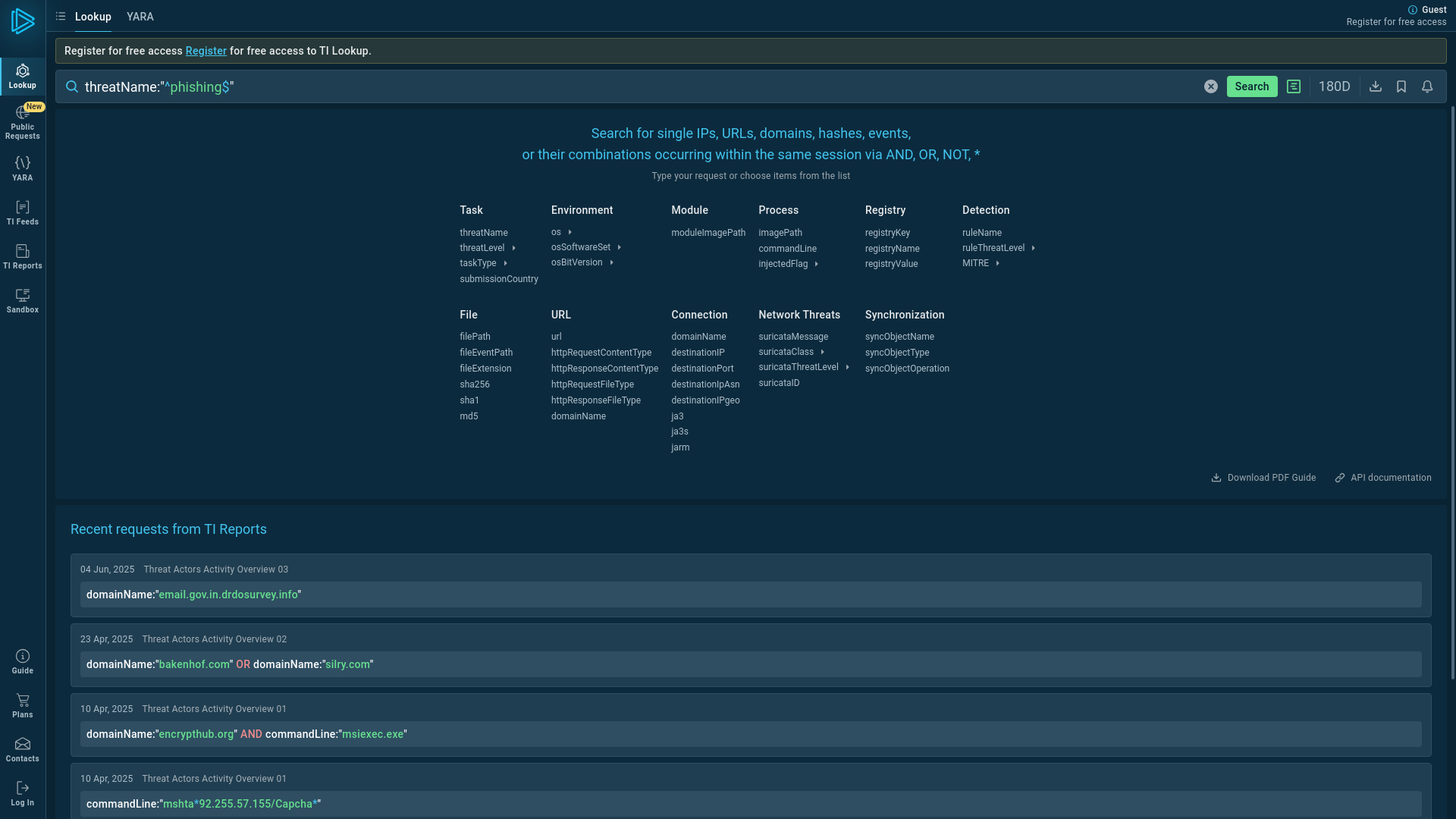Expand the os parameter submenu
1456x819 pixels.
pos(570,232)
